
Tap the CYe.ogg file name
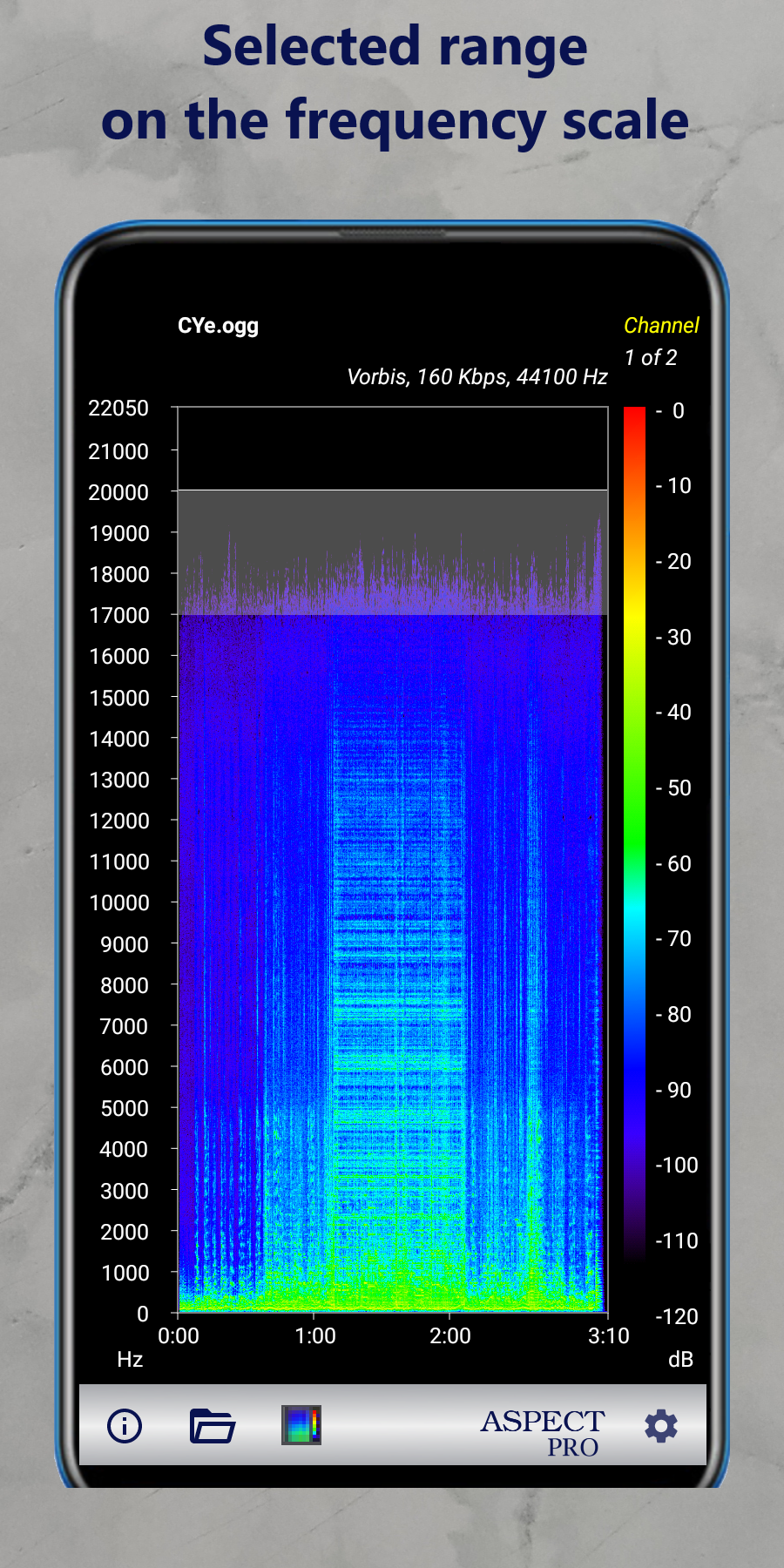point(218,326)
